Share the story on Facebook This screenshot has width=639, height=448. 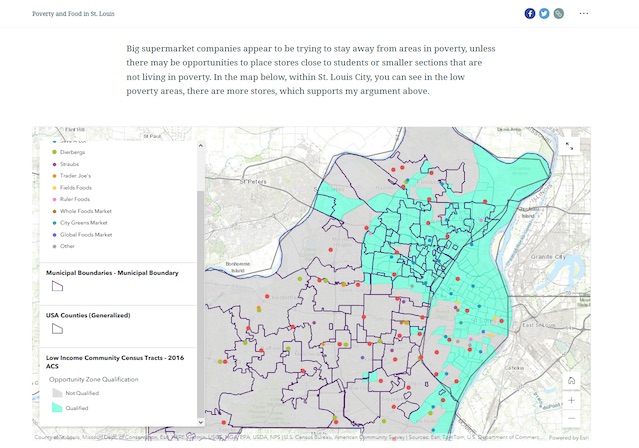pyautogui.click(x=529, y=13)
